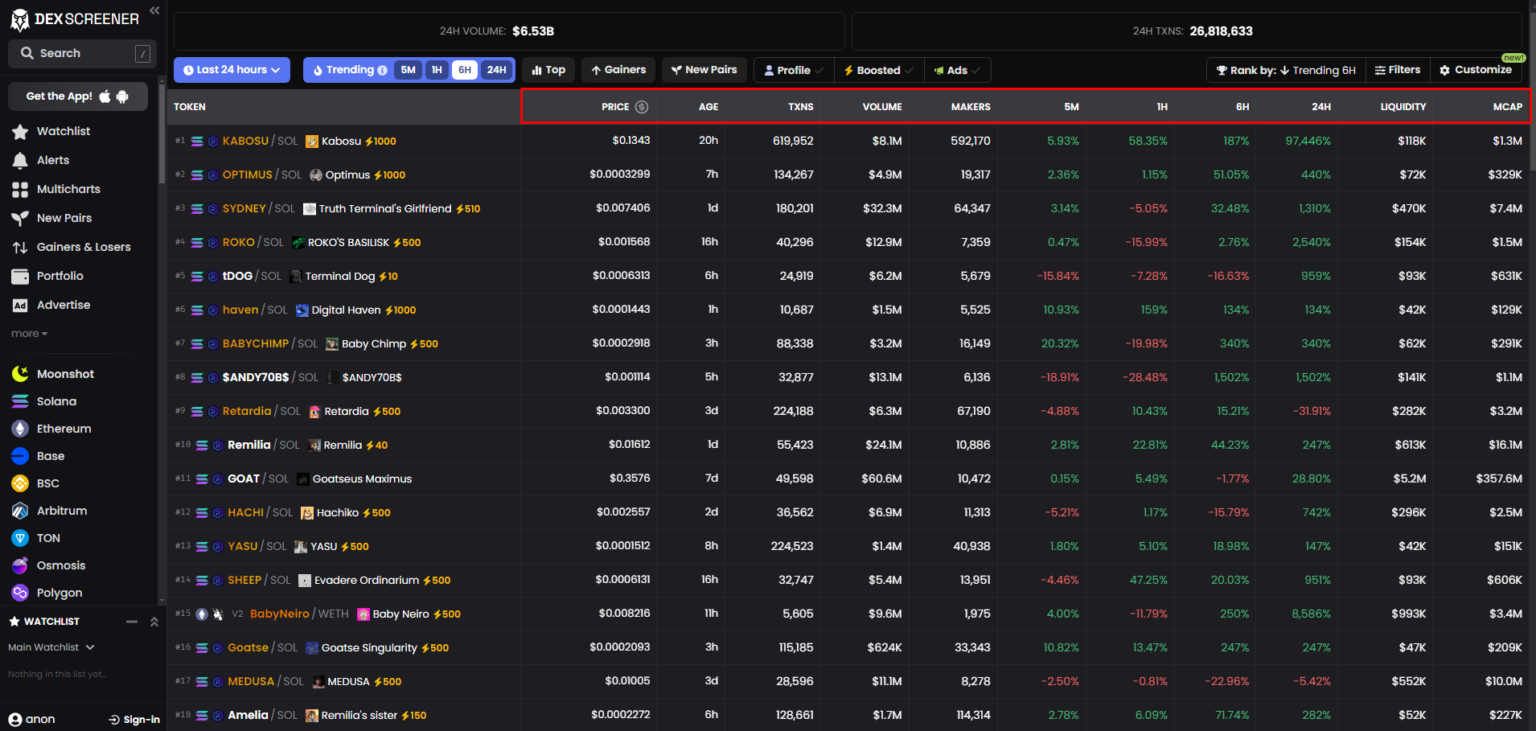Open Rank by Trending 6H button
The image size is (1536, 731).
pos(1285,70)
